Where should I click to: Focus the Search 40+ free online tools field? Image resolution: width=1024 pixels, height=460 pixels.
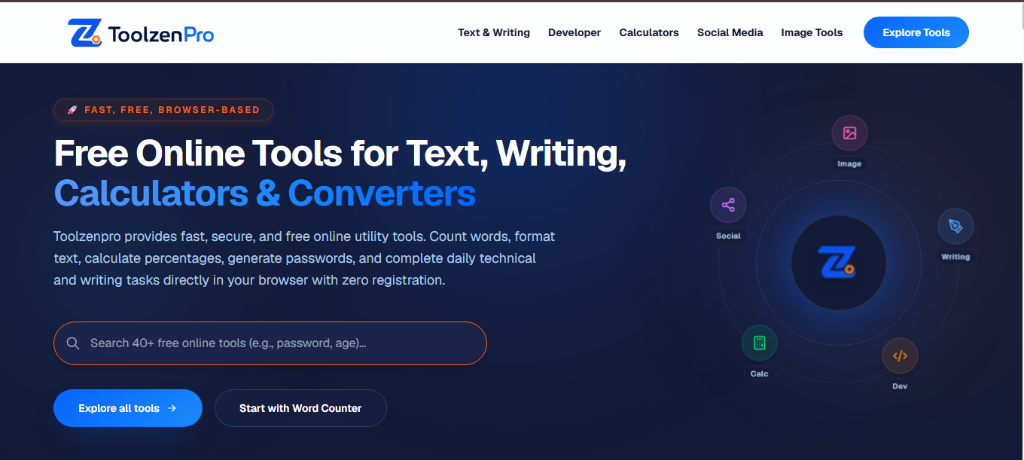pos(270,343)
